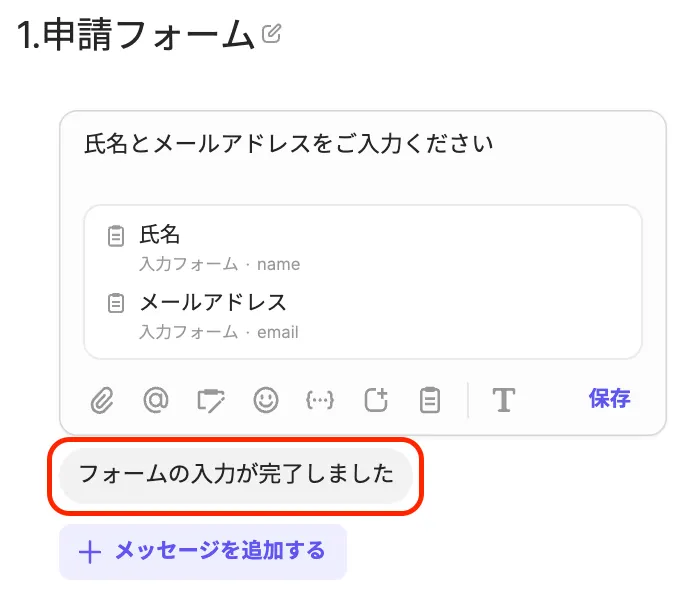Insert a variable with the {…} icon

319,401
